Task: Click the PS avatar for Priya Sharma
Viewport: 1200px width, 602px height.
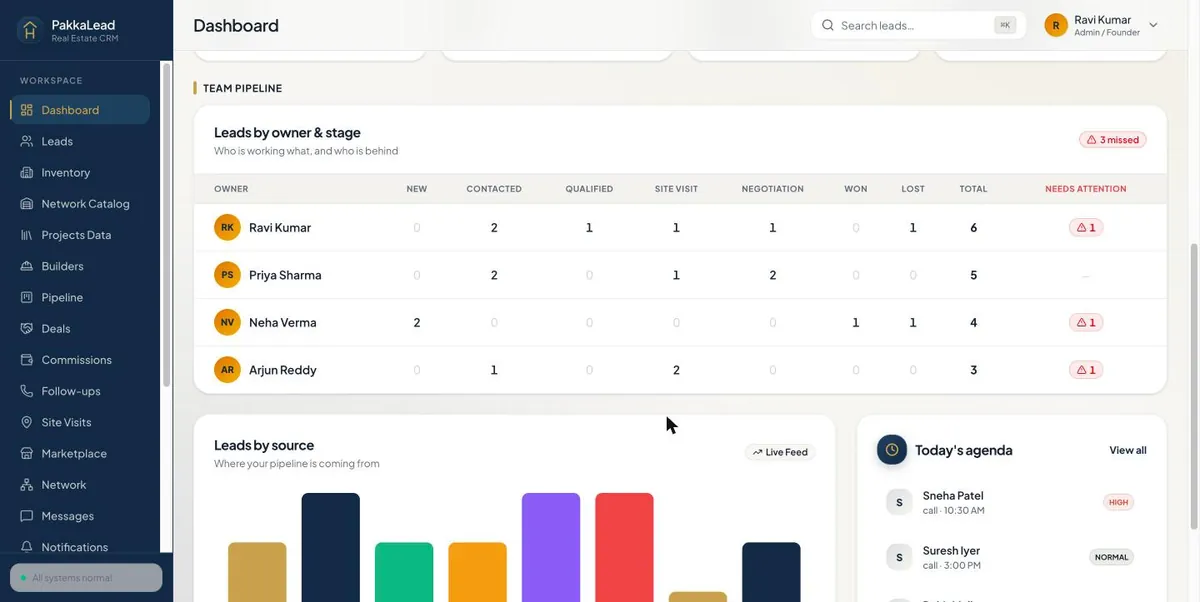Action: [228, 275]
